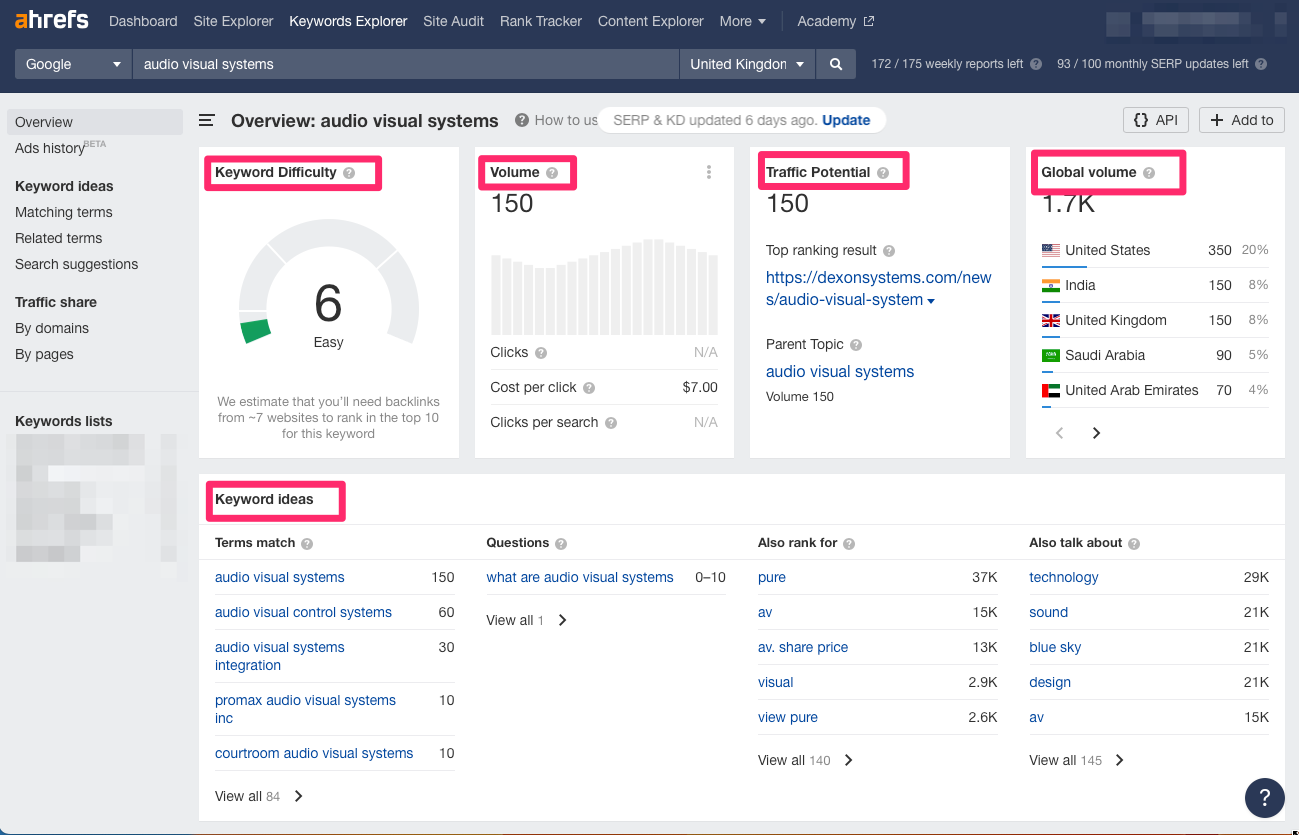Click the help icon next to Also talk about
Screen dimensions: 1299x835
coord(1134,544)
